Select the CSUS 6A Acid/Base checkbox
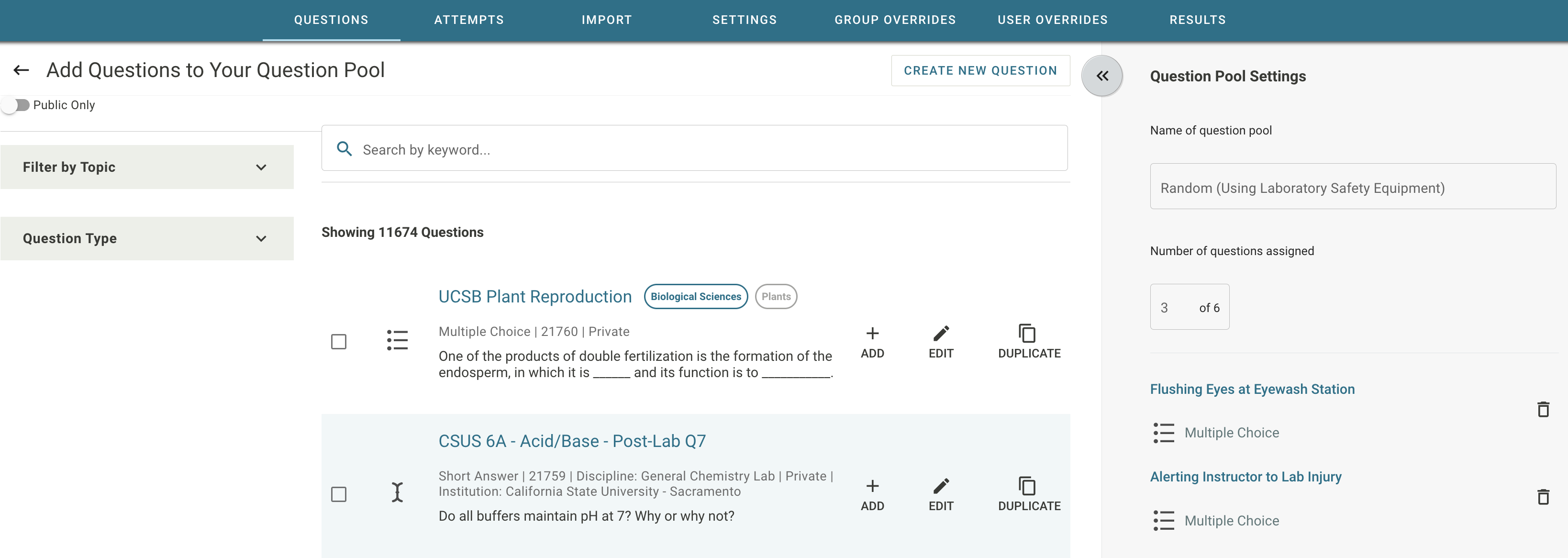 coord(339,494)
